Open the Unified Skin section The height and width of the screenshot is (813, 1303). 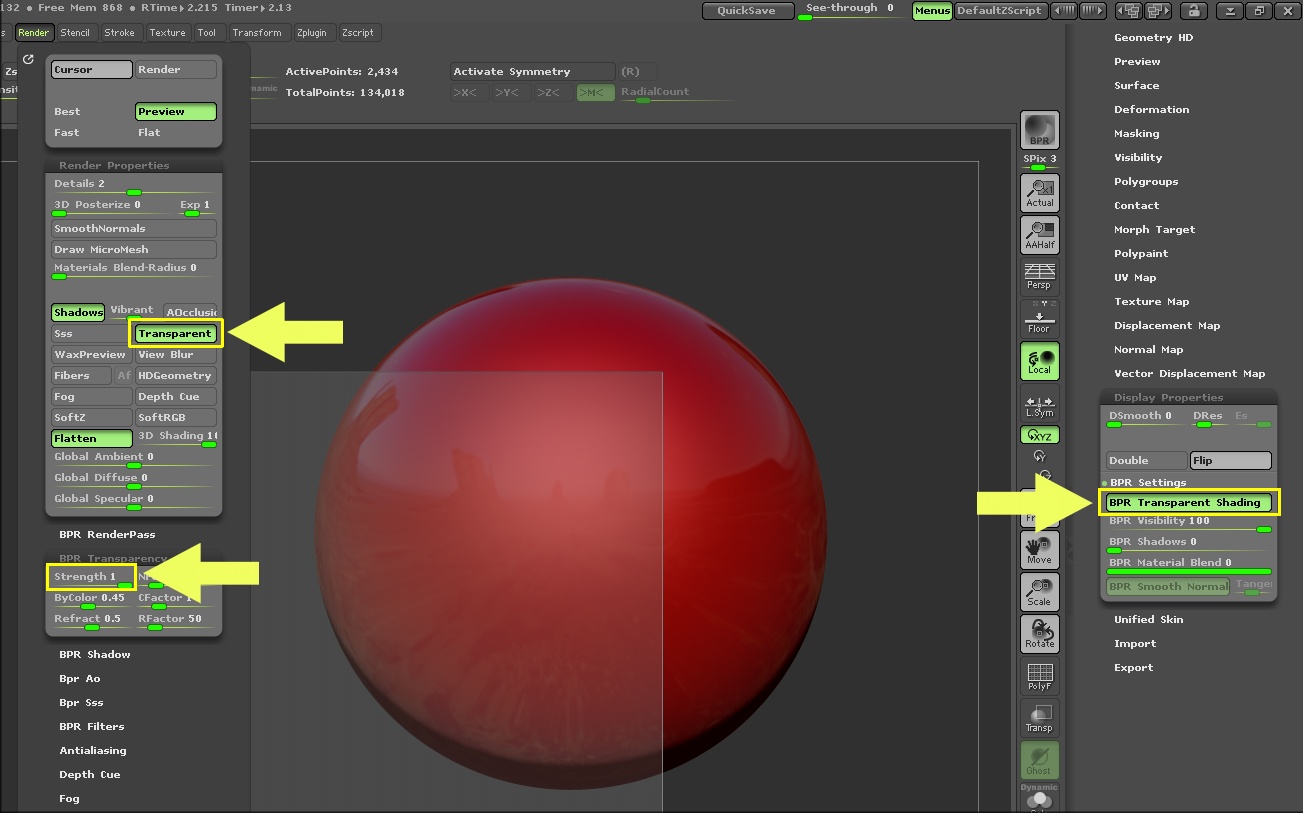pos(1150,619)
